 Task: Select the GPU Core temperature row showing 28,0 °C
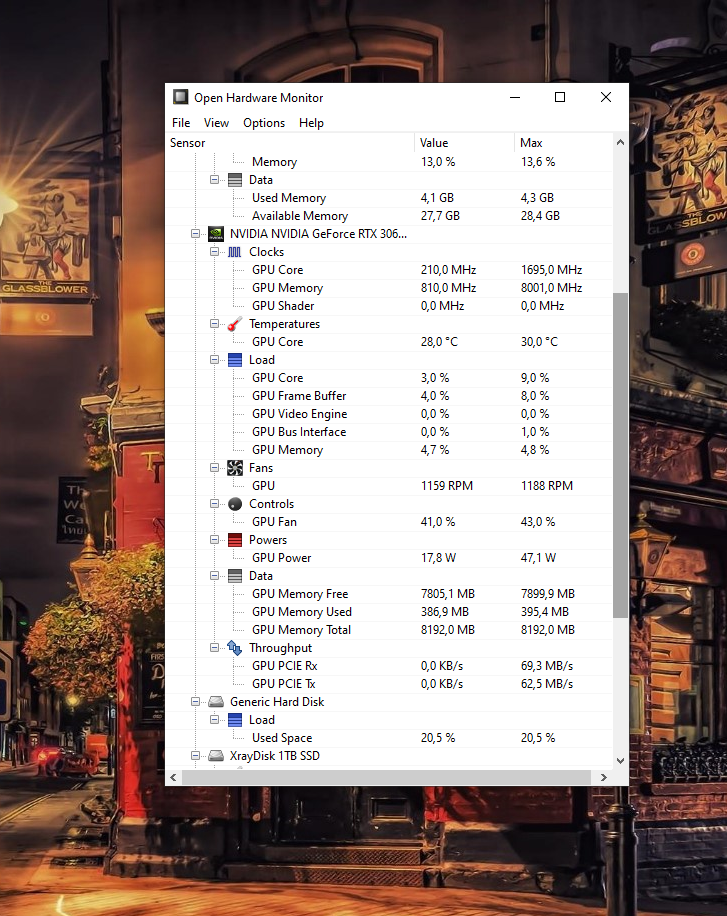[x=389, y=342]
